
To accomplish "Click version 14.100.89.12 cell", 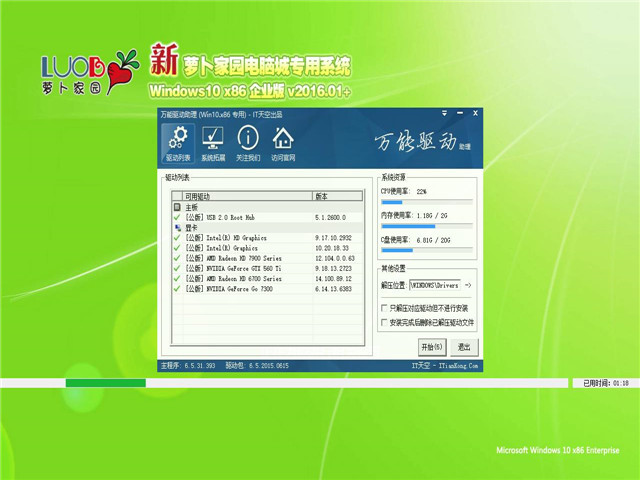I will coord(333,278).
